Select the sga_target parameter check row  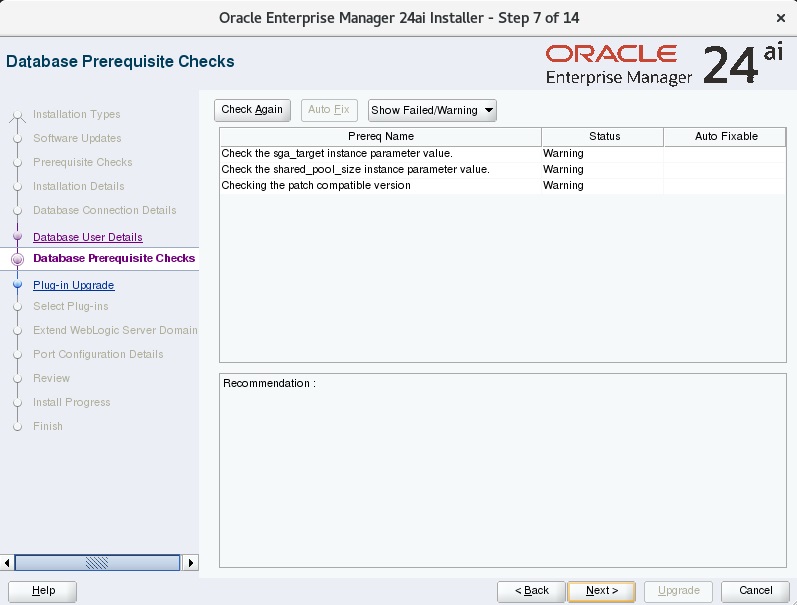click(503, 154)
